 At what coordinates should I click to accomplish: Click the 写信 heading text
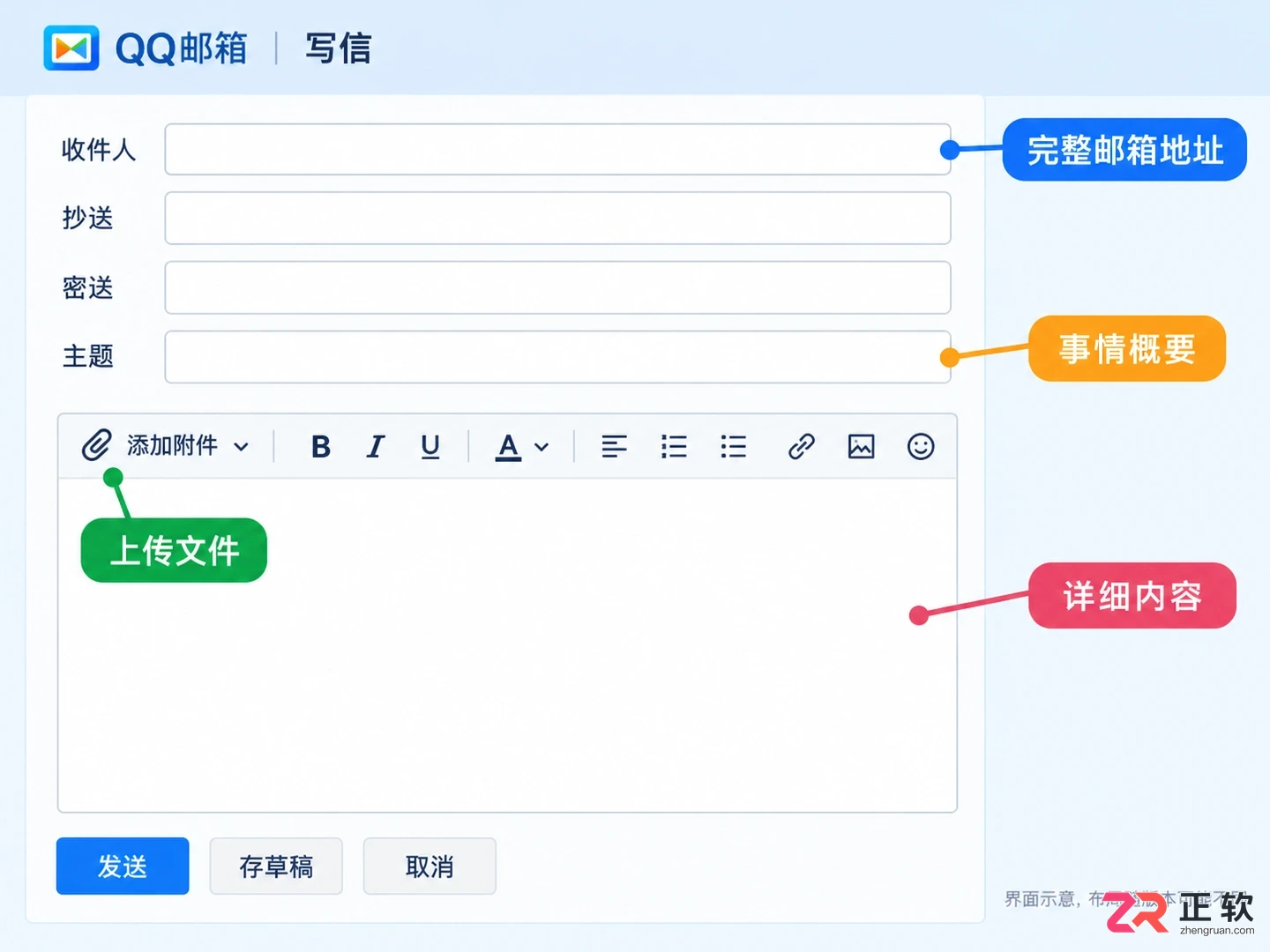click(339, 48)
